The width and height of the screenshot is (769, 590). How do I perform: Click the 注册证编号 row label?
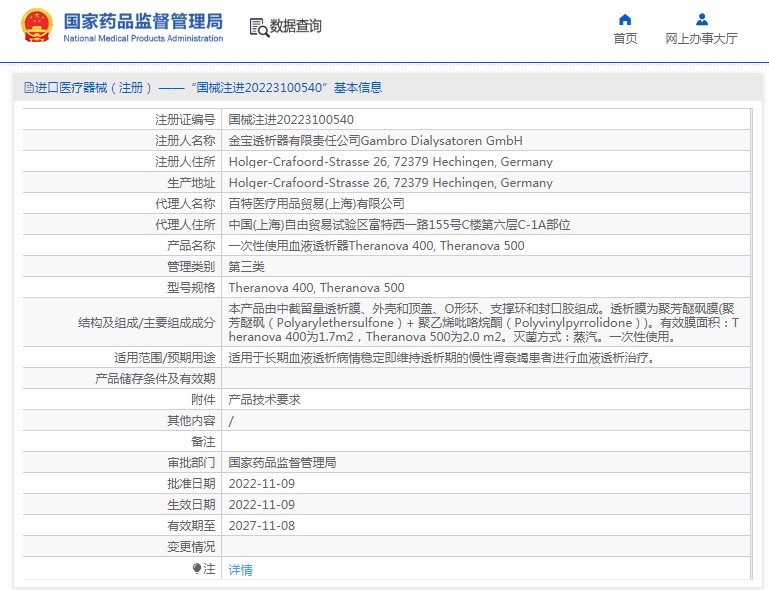185,120
